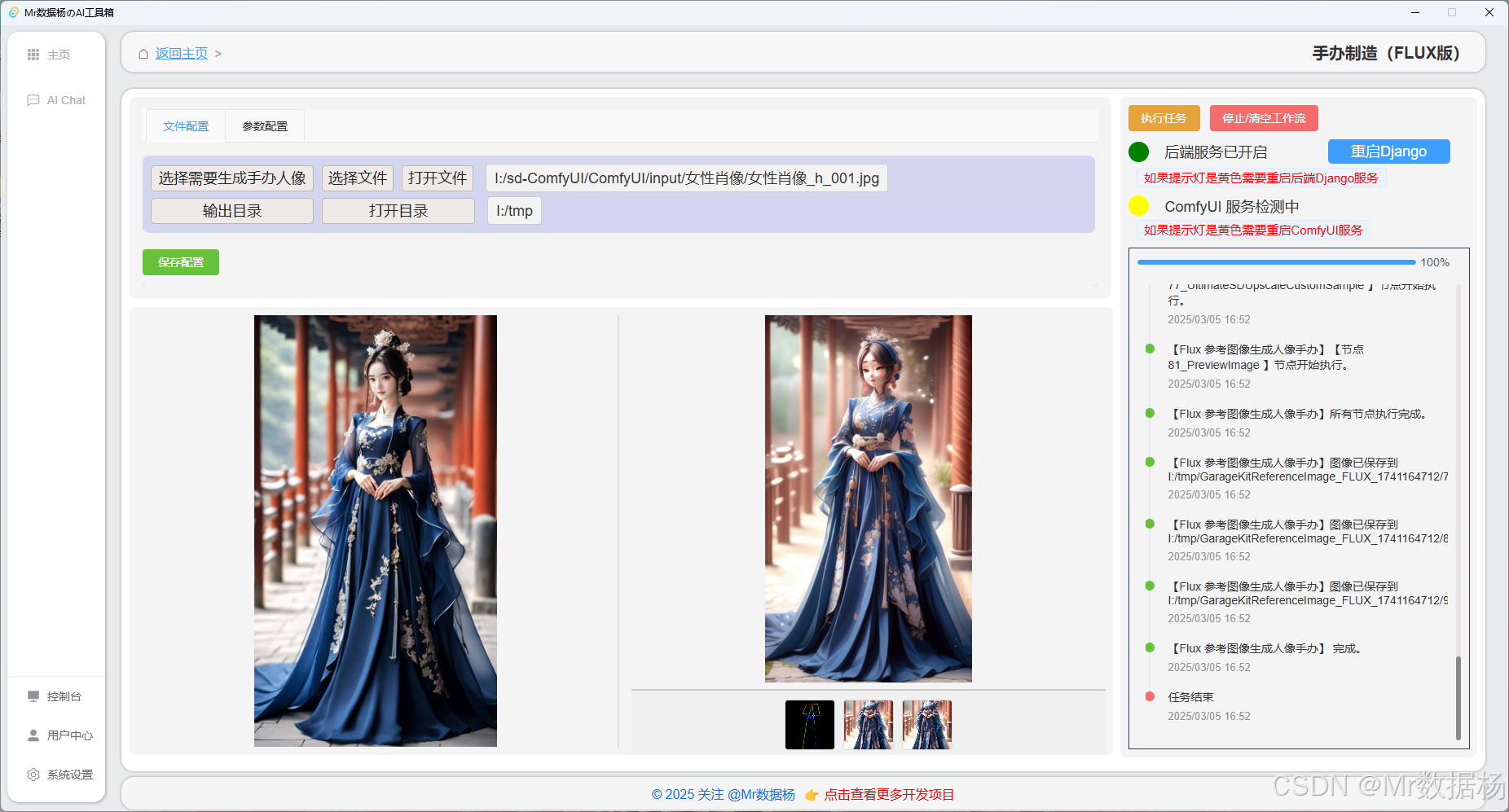Click the 输出目录 button
Image resolution: width=1509 pixels, height=812 pixels.
[x=232, y=211]
